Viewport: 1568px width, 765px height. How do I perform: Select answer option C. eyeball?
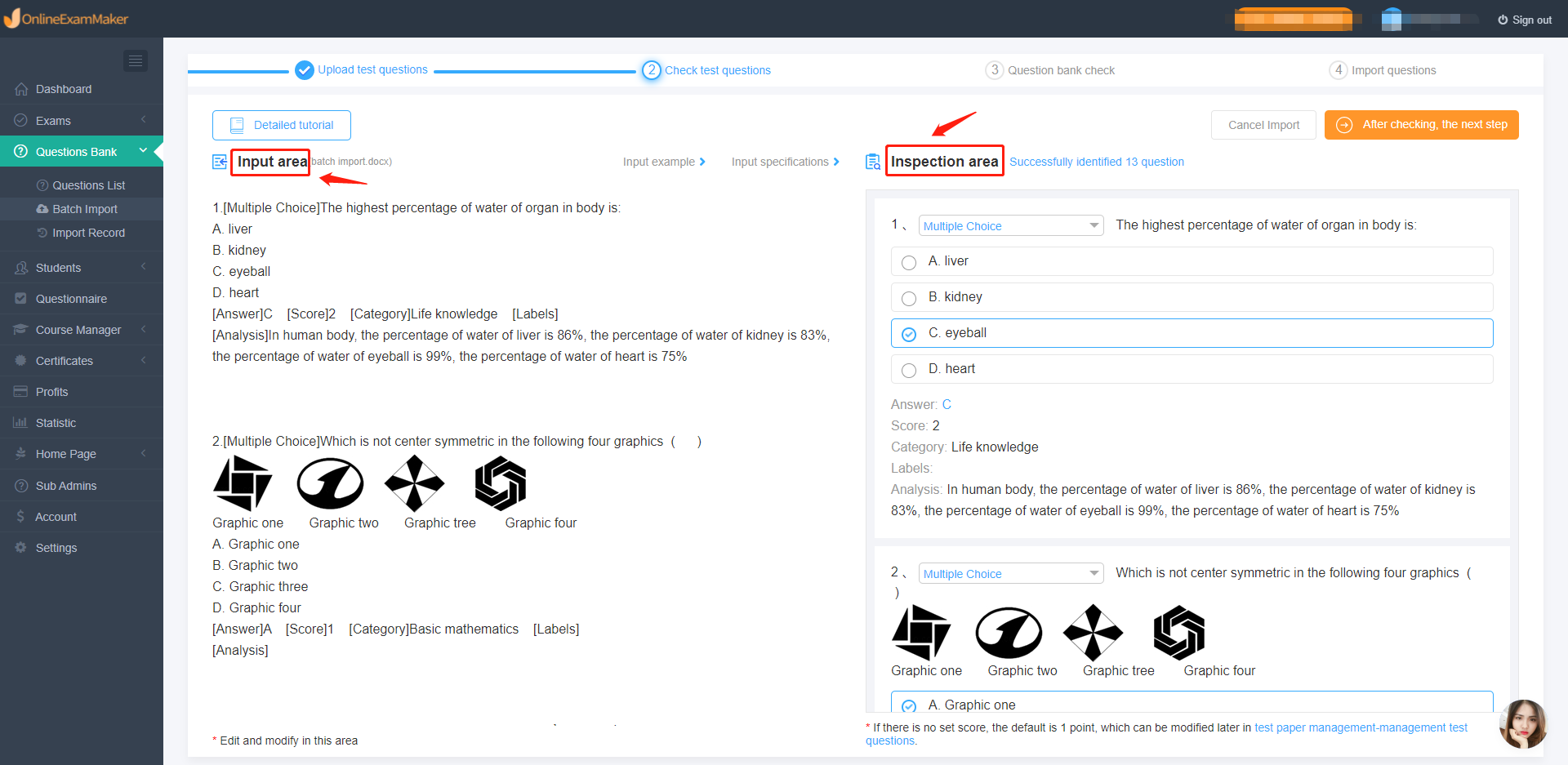point(1192,333)
